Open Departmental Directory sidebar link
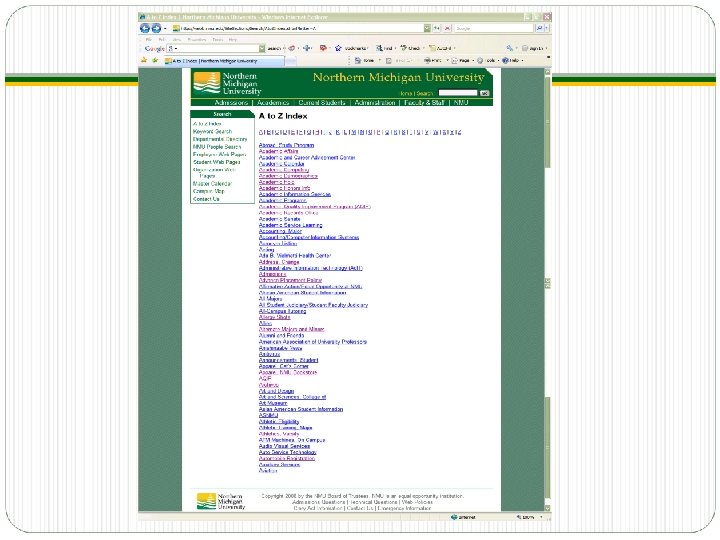This screenshot has height=540, width=720. pos(220,139)
